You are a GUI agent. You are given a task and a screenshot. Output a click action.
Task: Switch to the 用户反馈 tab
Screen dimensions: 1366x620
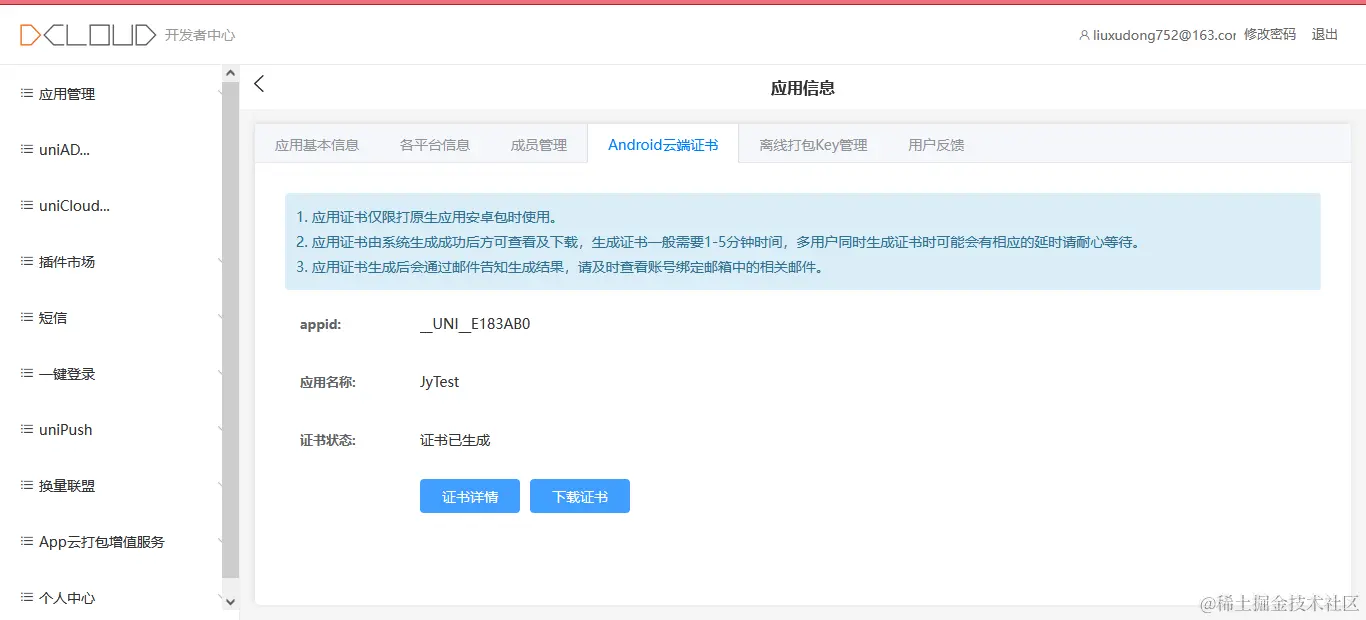[x=936, y=145]
